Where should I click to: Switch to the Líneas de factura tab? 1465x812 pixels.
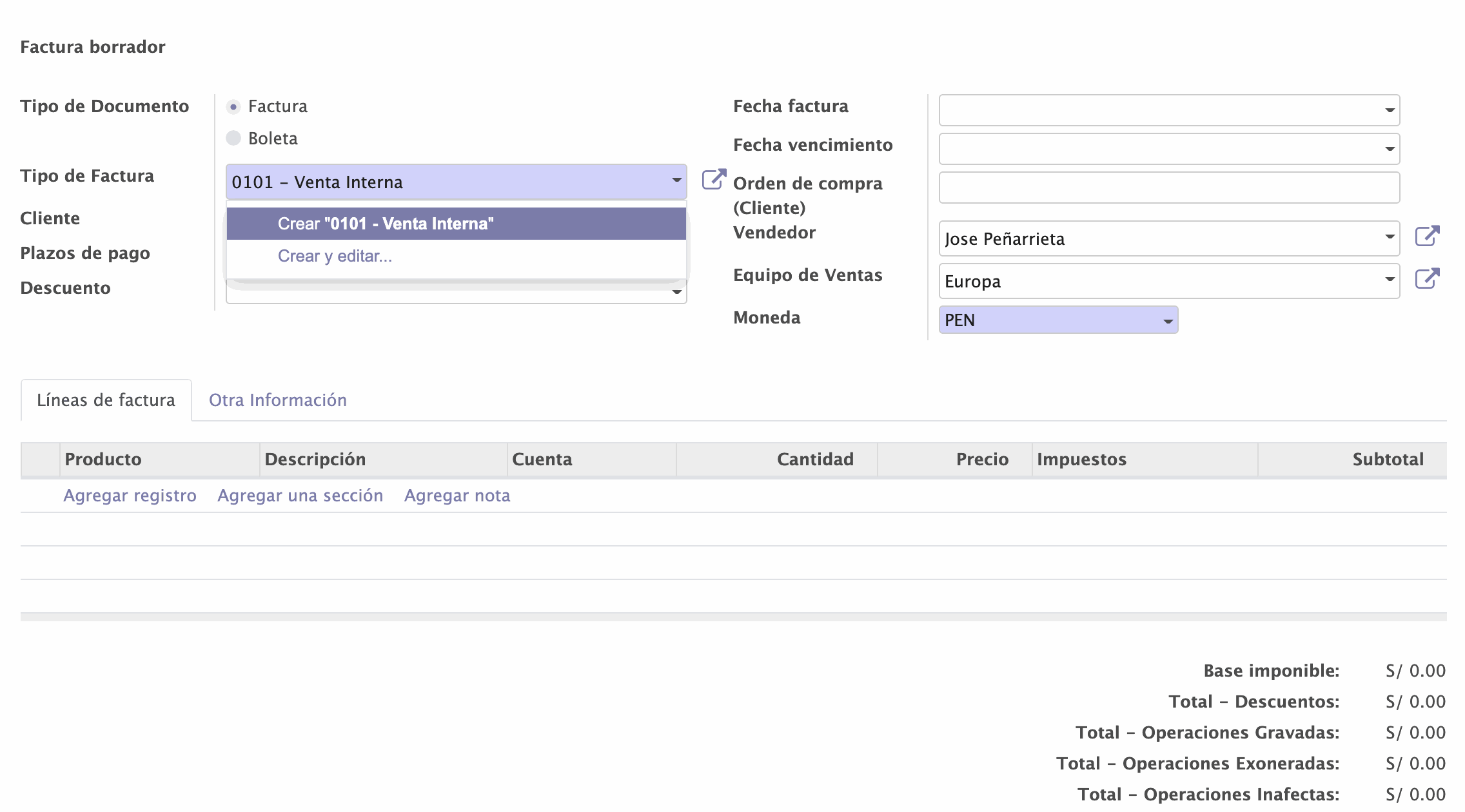click(106, 400)
